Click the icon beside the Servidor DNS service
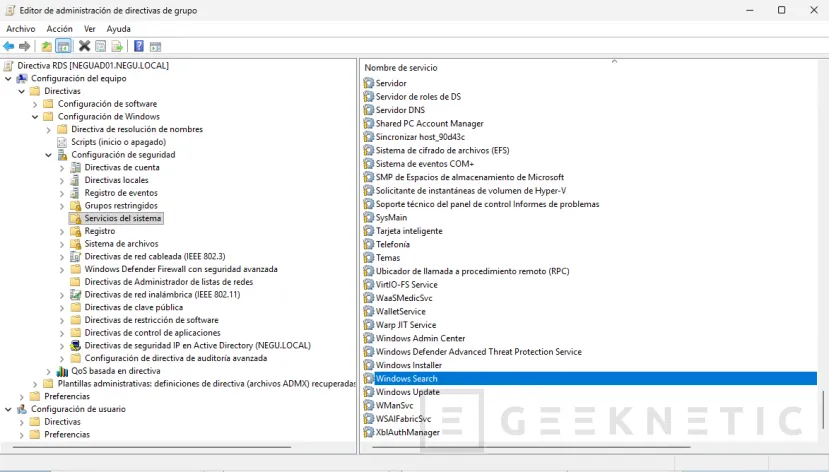Image resolution: width=829 pixels, height=472 pixels. pos(369,109)
